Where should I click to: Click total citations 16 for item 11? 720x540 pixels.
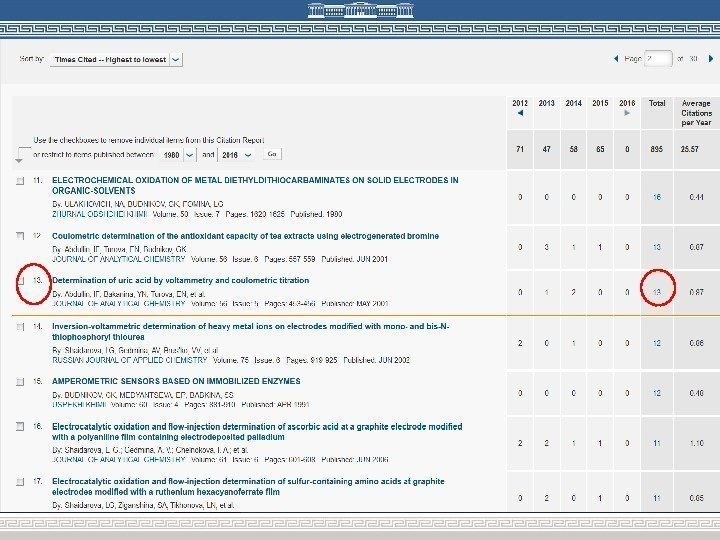[657, 197]
